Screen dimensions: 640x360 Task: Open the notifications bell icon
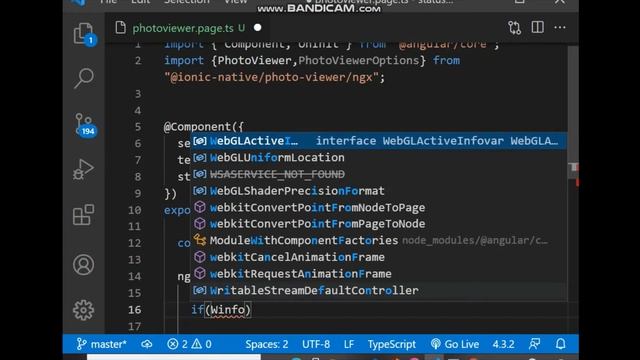561,344
